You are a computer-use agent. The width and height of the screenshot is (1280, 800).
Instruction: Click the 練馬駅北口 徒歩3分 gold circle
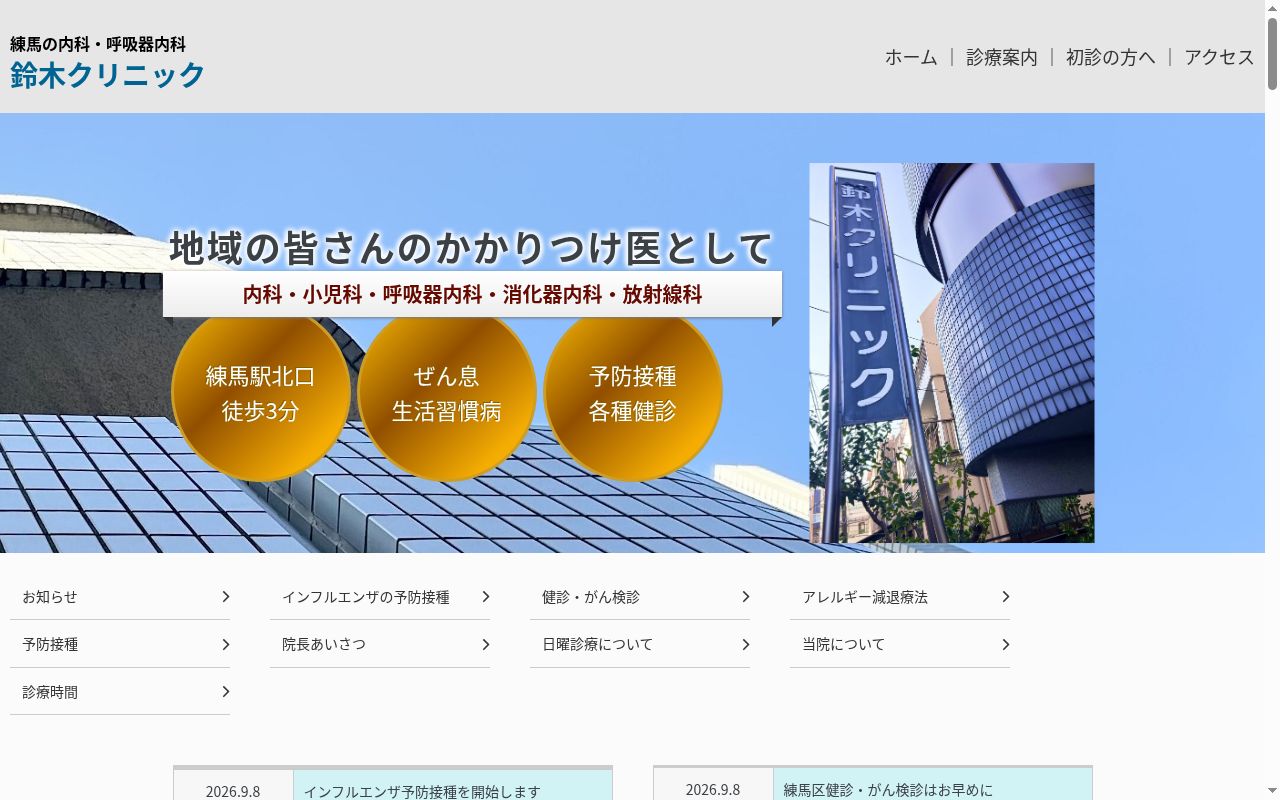[x=261, y=393]
